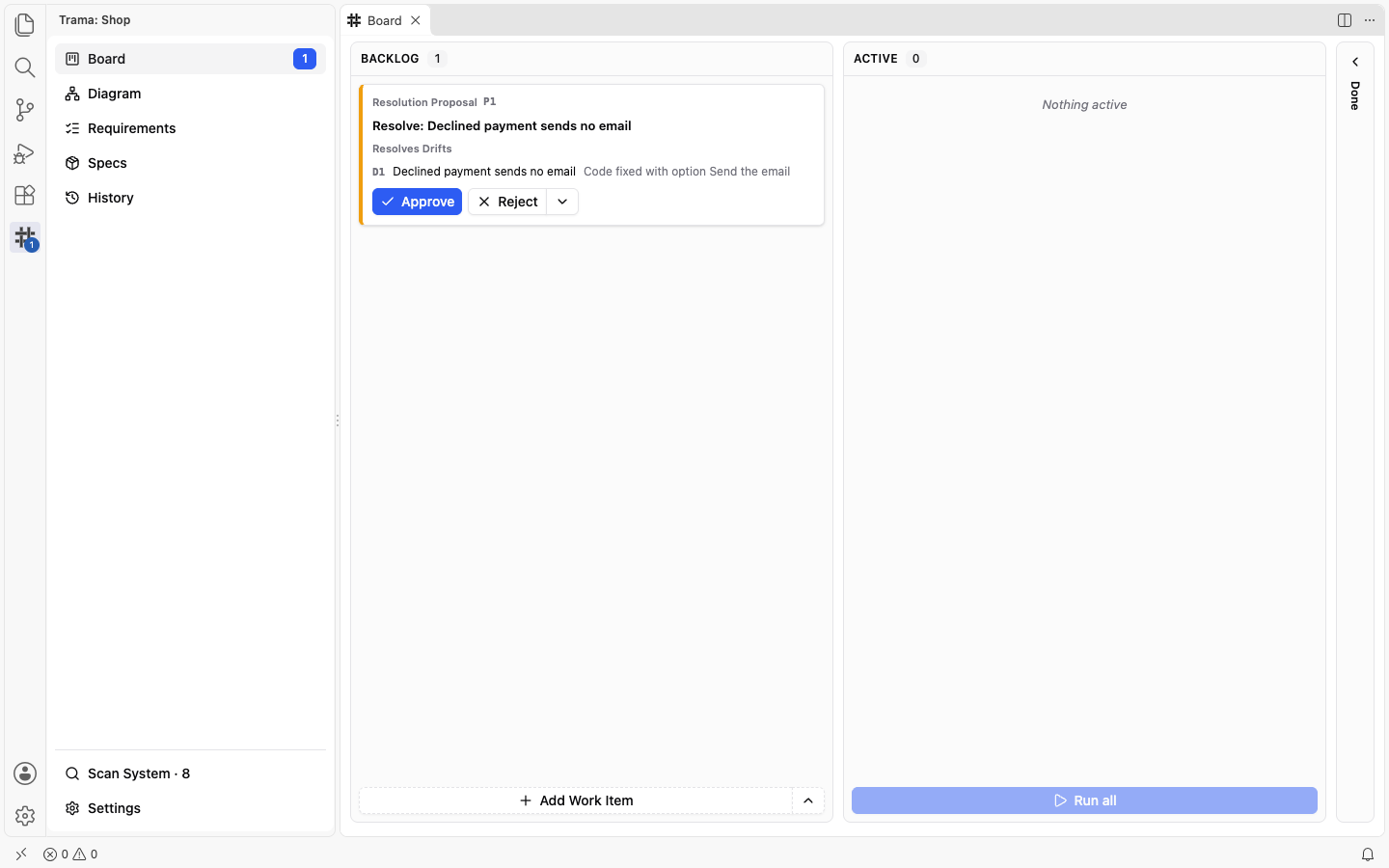This screenshot has height=868, width=1389.
Task: Click drift D1 Declined payment sends no email
Action: click(x=474, y=172)
